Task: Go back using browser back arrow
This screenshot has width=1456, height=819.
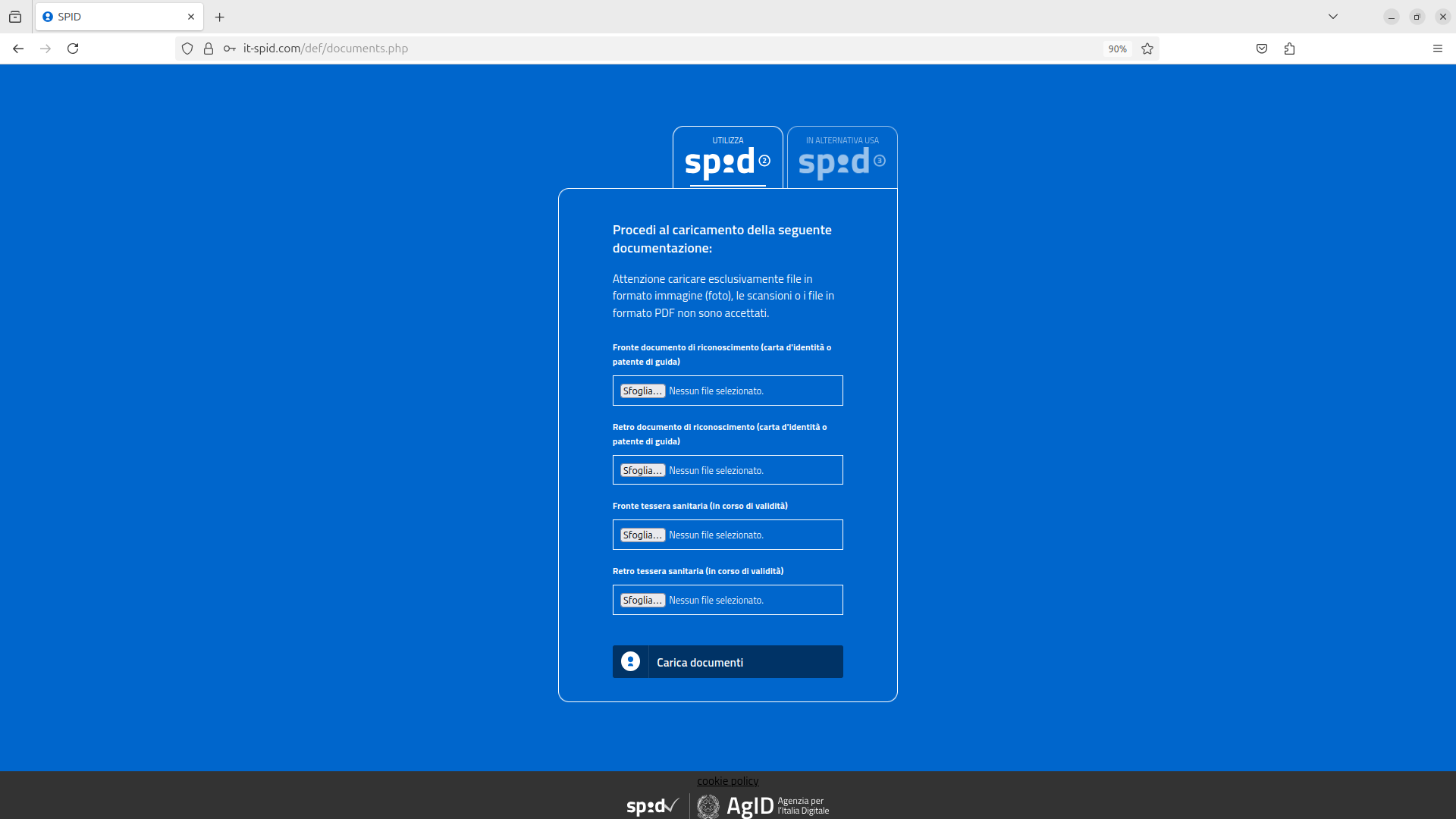Action: point(18,49)
